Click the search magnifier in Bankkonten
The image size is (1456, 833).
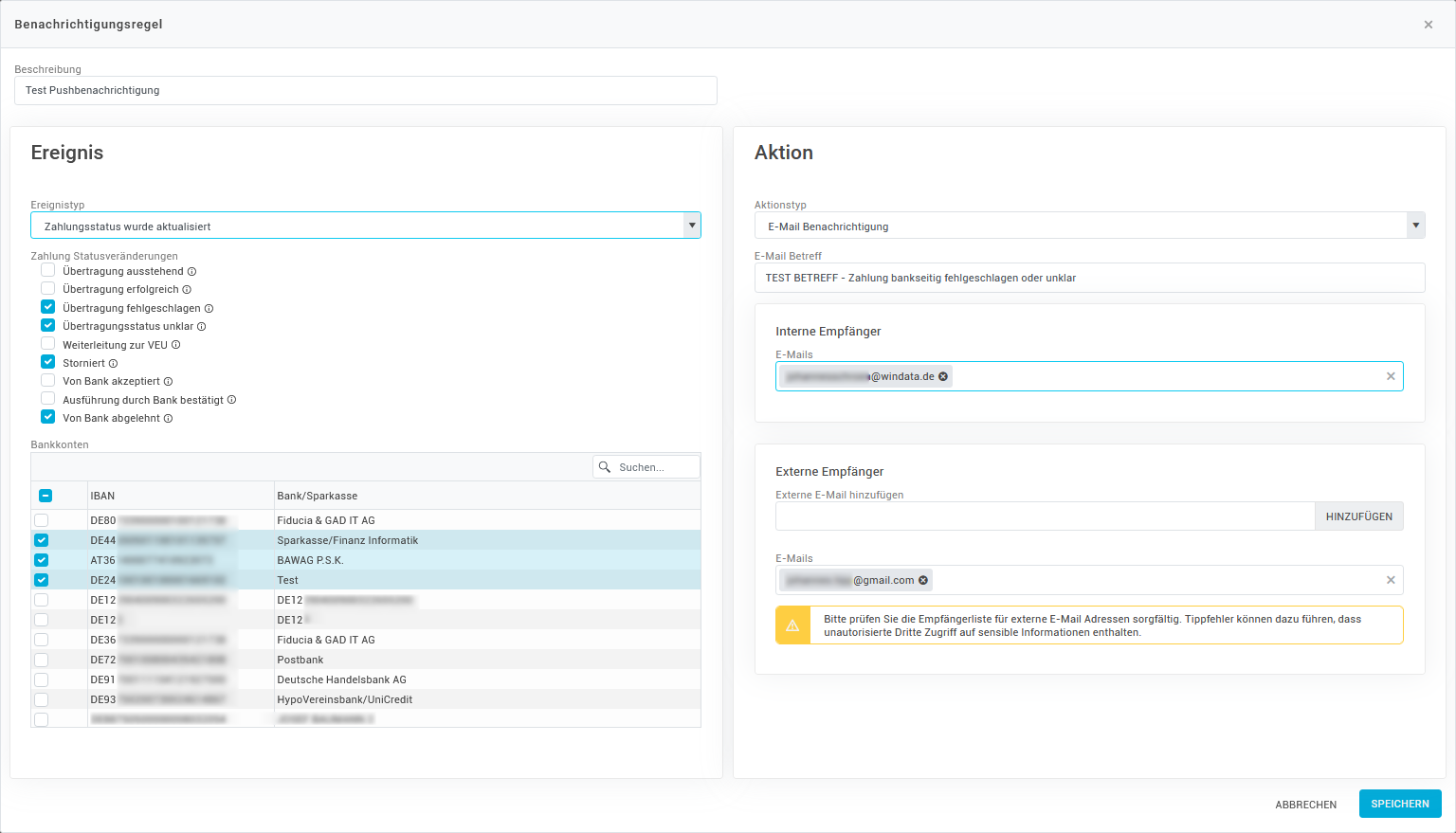(x=605, y=467)
